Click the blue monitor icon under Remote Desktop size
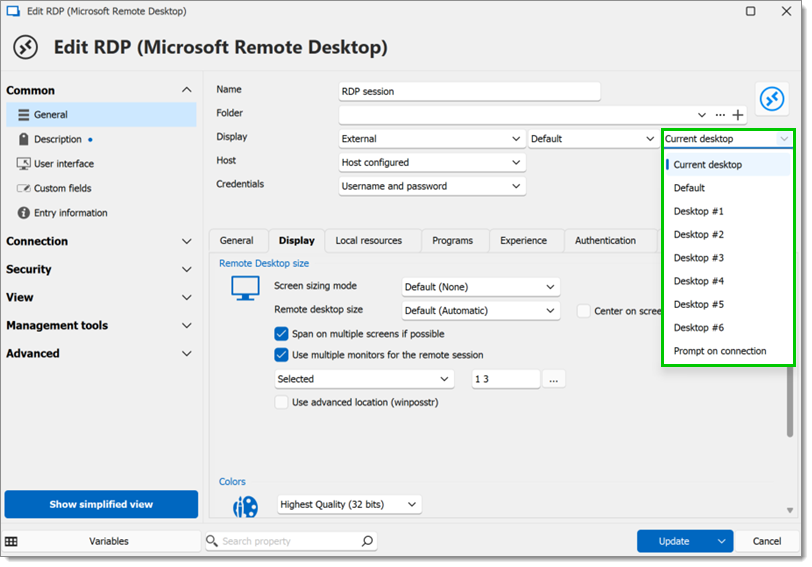The image size is (812, 567). pyautogui.click(x=245, y=288)
